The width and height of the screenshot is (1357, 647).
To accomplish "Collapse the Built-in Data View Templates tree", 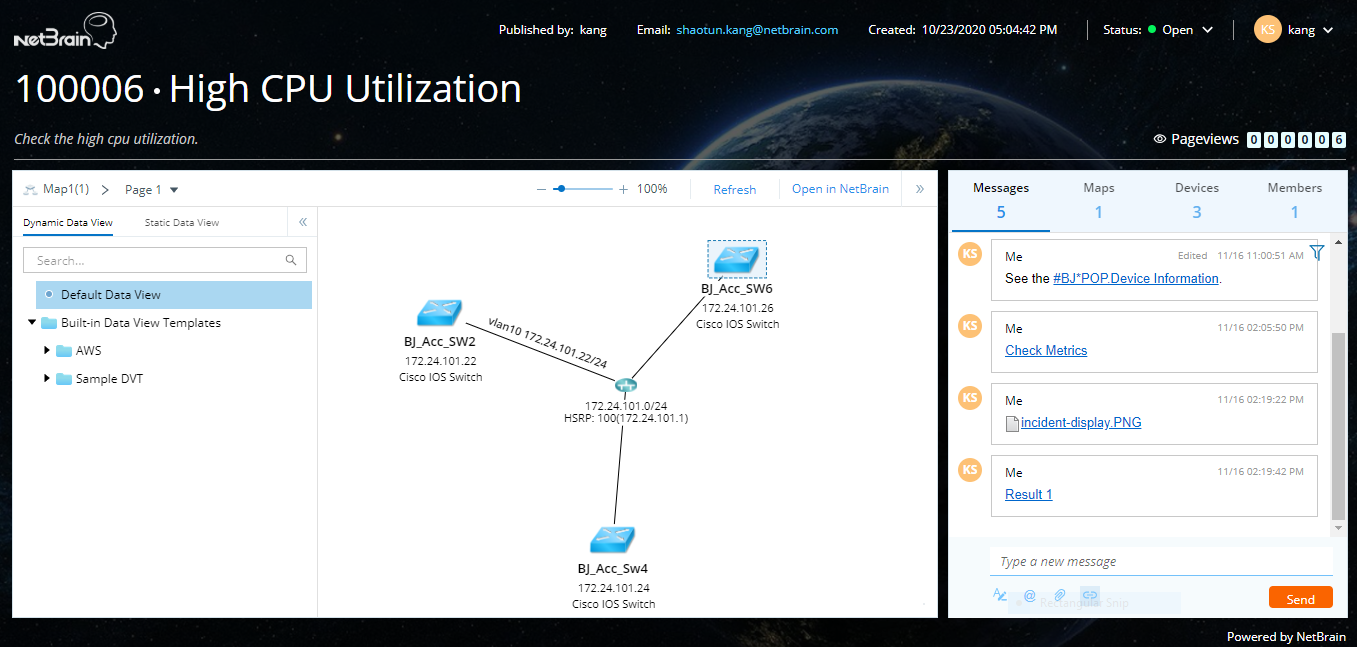I will pyautogui.click(x=33, y=323).
